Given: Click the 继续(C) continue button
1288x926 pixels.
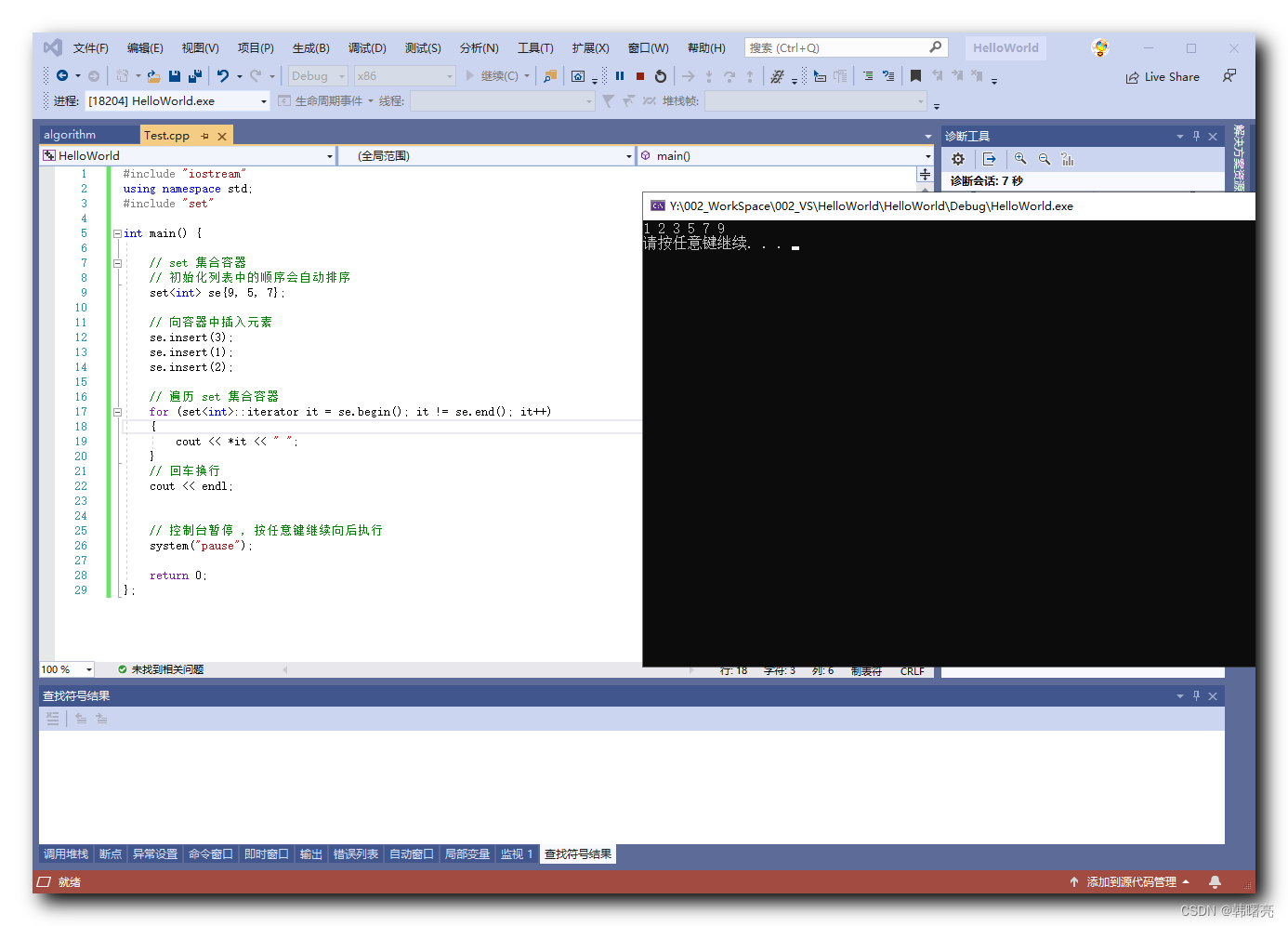Looking at the screenshot, I should coord(498,76).
